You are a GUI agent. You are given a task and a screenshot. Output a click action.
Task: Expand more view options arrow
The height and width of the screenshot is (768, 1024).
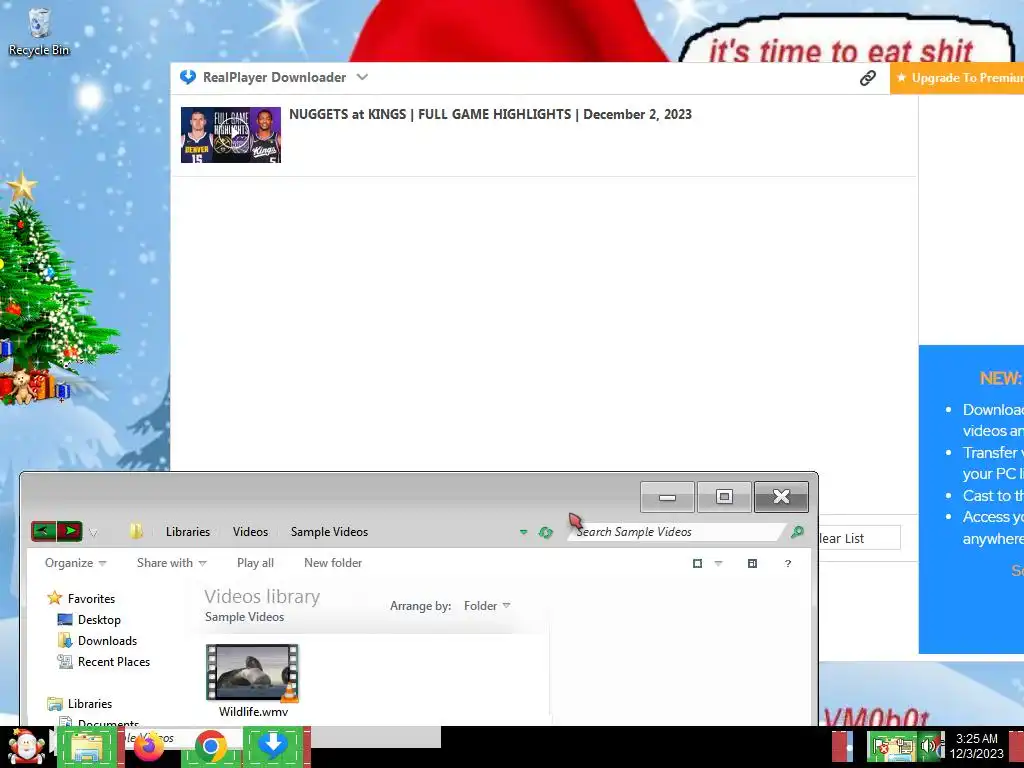[718, 563]
